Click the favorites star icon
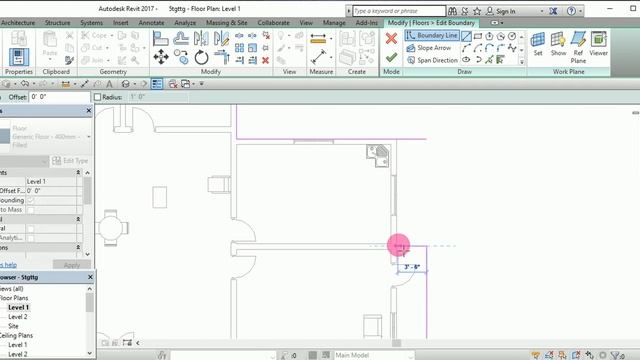The height and width of the screenshot is (360, 640). point(476,11)
